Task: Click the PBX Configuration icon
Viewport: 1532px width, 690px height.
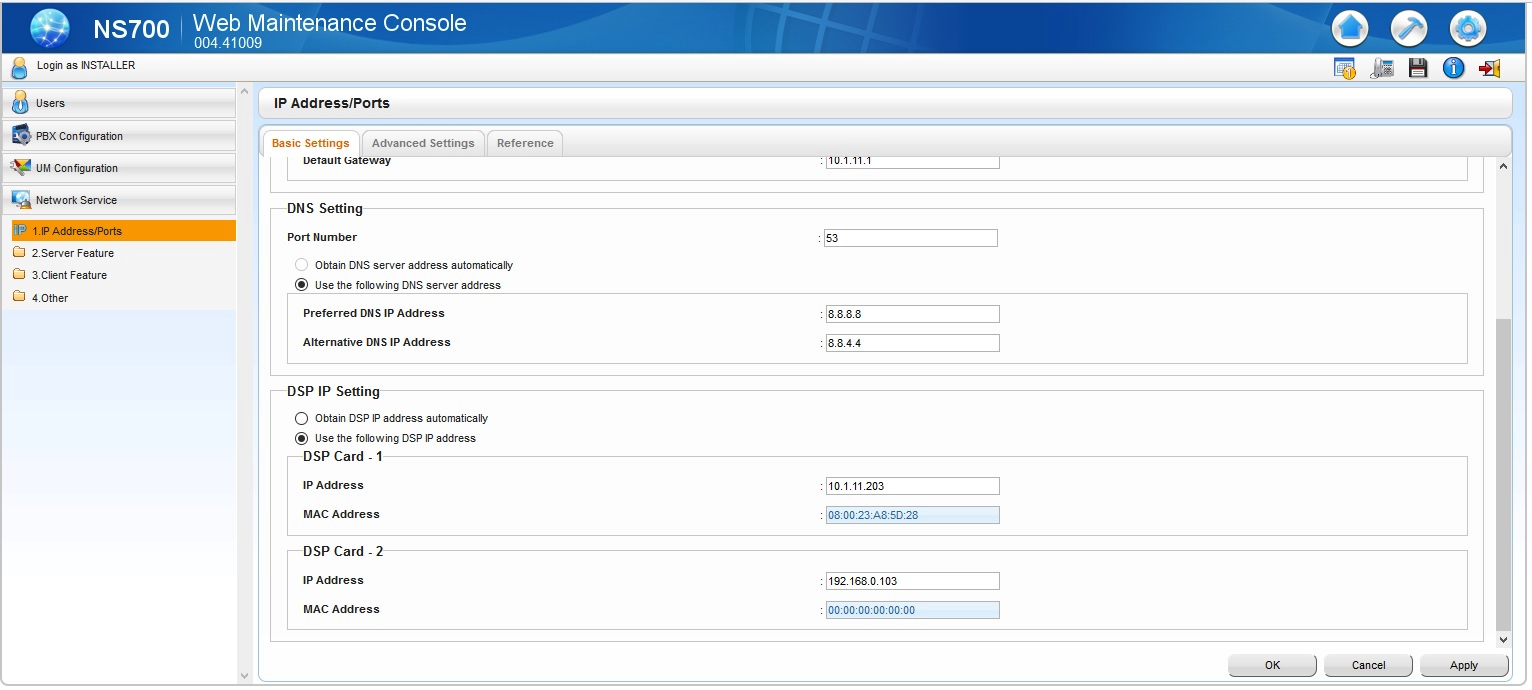Action: click(x=21, y=135)
